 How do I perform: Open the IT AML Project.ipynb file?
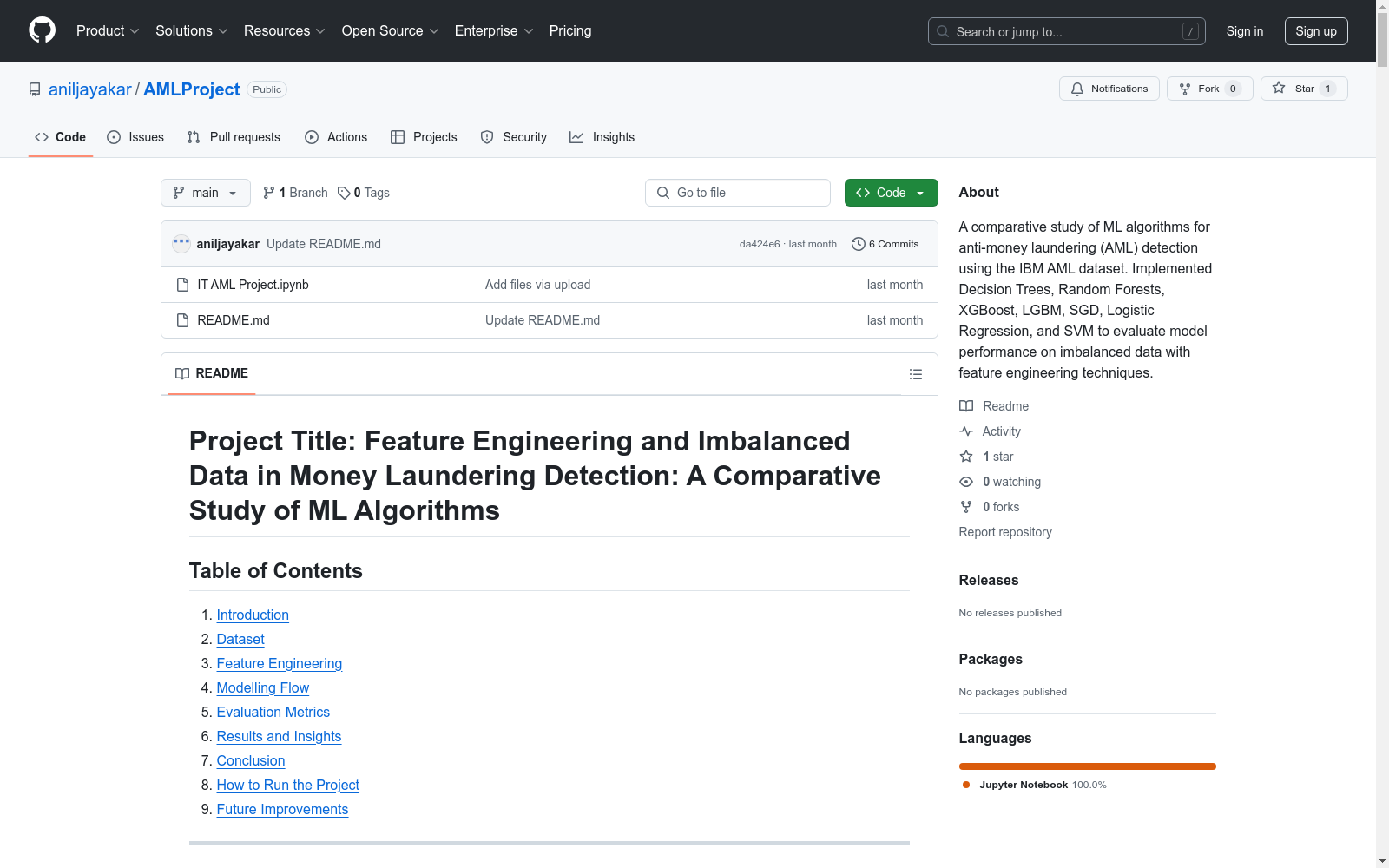click(253, 285)
